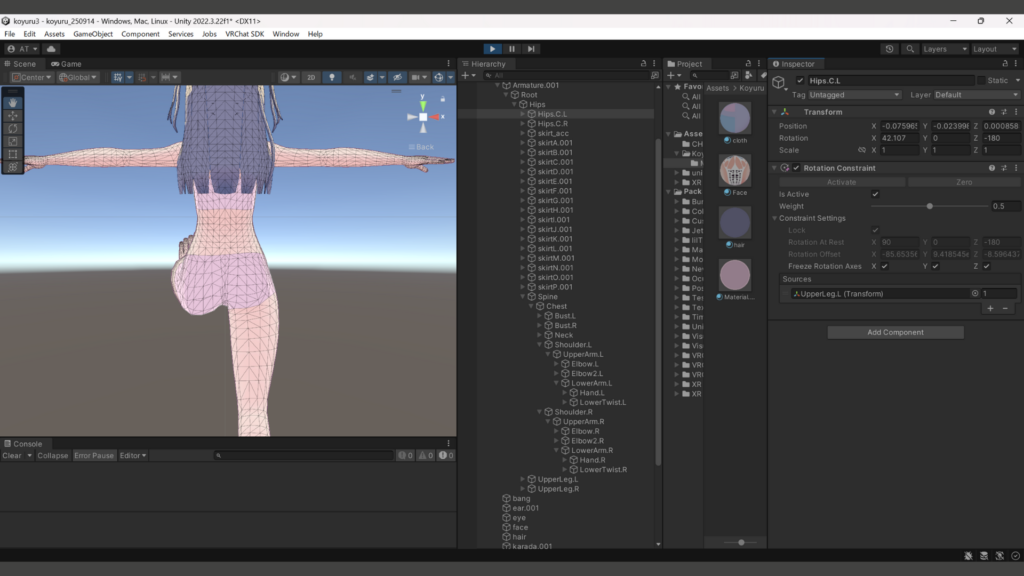This screenshot has height=576, width=1024.
Task: Select the Rotate tool in Scene toolbar
Action: point(13,128)
